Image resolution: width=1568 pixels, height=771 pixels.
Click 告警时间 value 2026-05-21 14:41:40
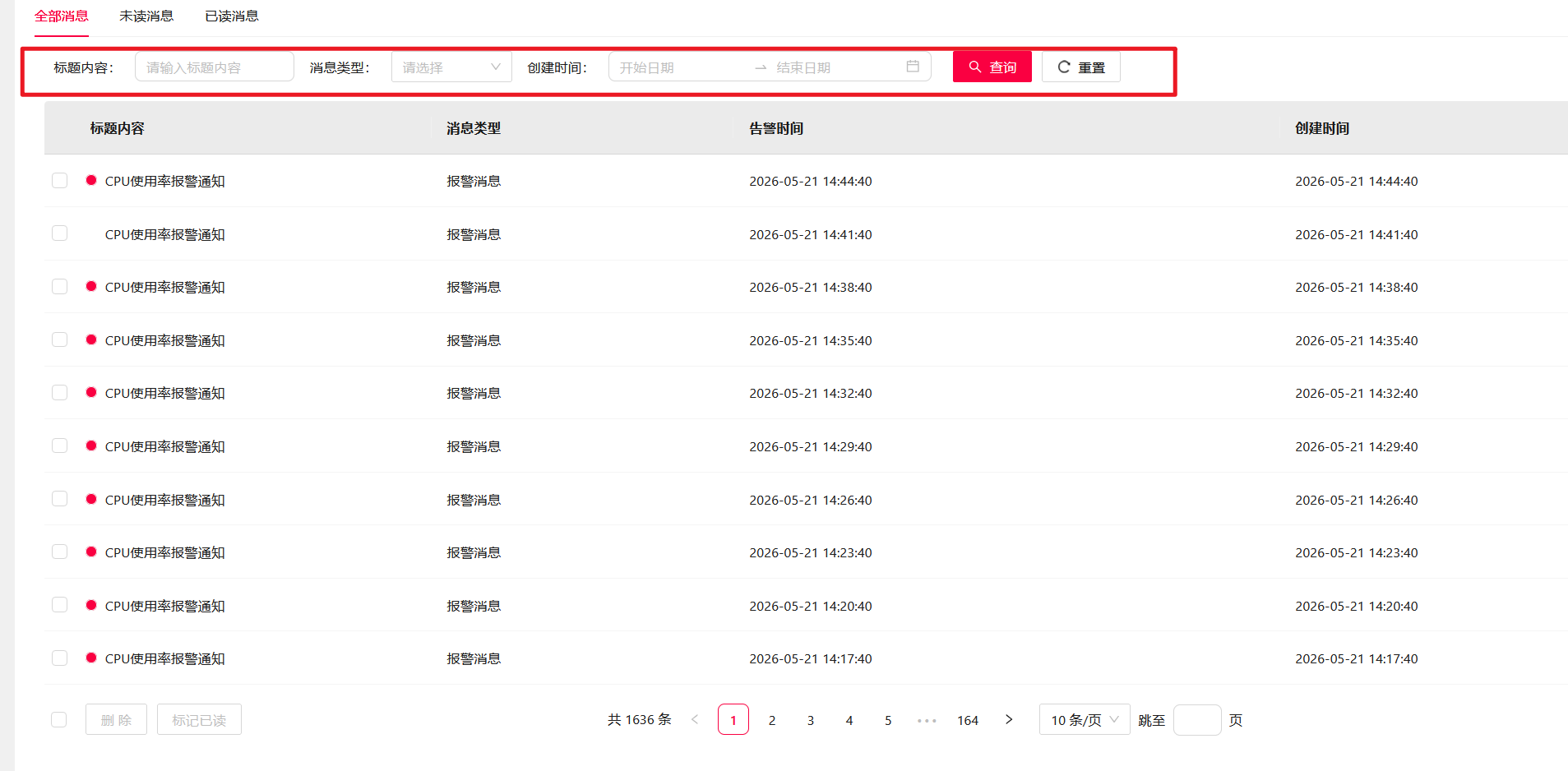811,234
